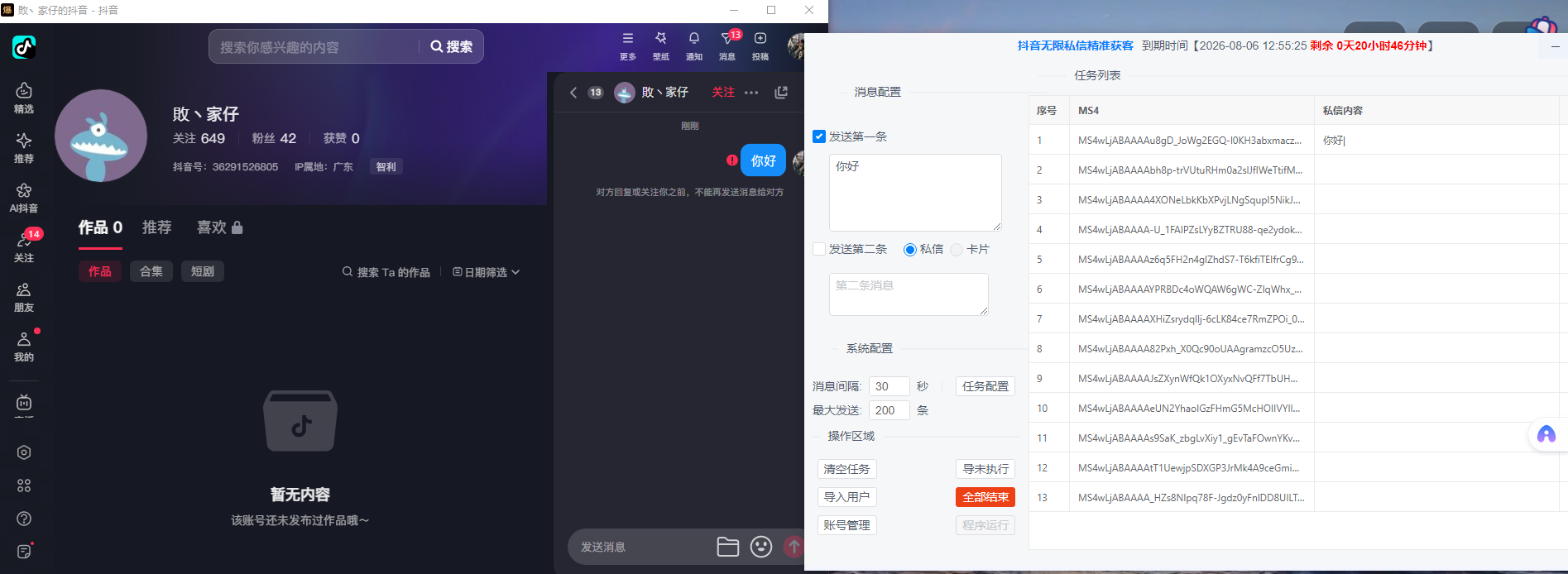Click the 搜索 button
Screen dimensions: 1568x574
click(452, 47)
